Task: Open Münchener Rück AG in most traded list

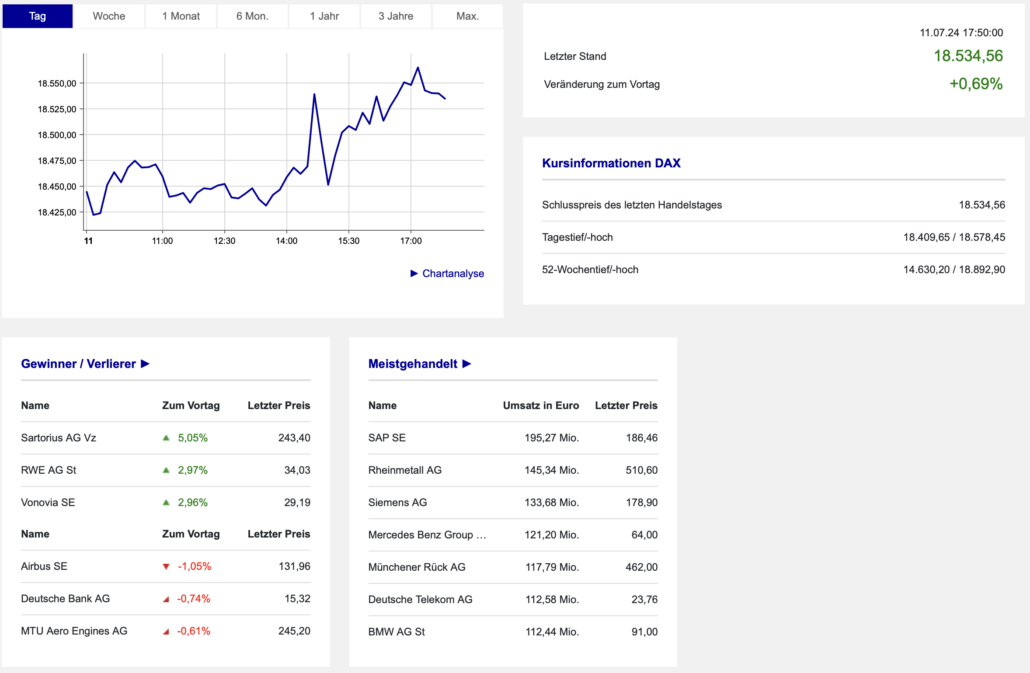Action: [x=416, y=567]
